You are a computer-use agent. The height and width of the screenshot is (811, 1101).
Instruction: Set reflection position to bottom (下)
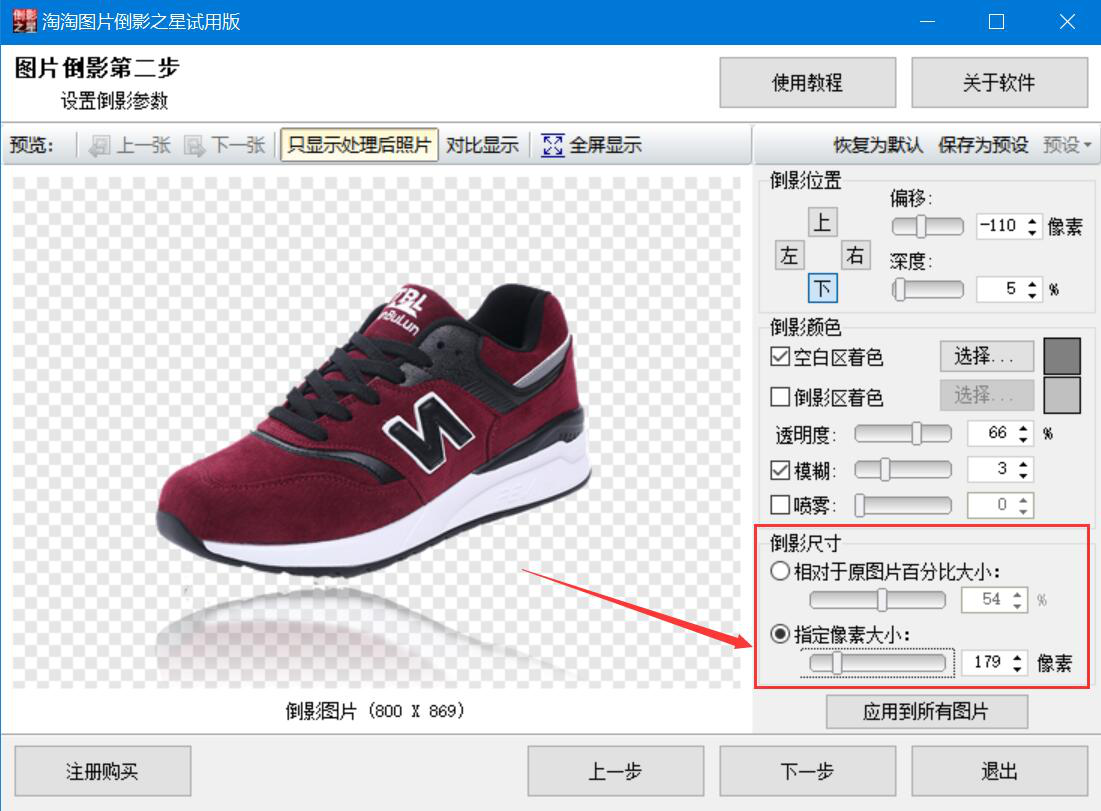tap(822, 289)
